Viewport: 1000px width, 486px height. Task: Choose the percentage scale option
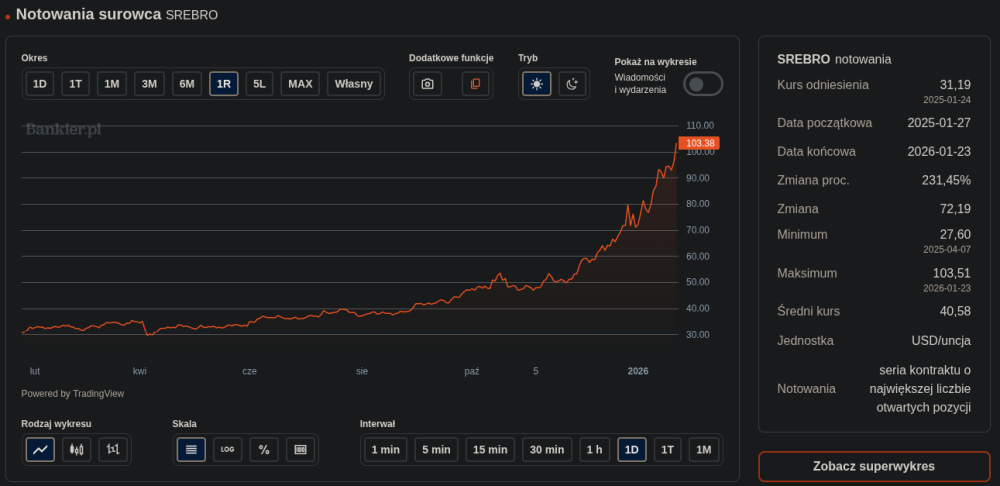[x=264, y=450]
